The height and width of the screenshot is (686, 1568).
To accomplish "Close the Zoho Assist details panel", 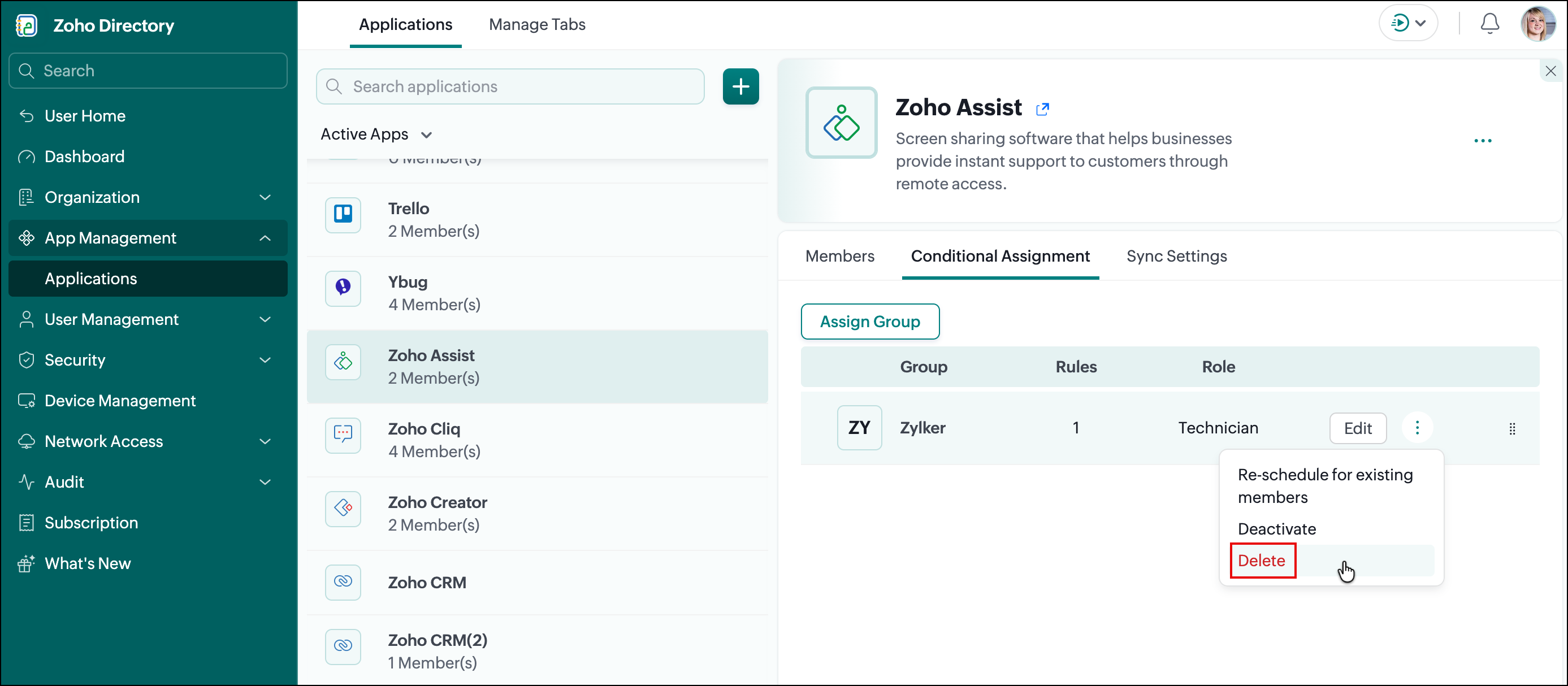I will [x=1550, y=71].
